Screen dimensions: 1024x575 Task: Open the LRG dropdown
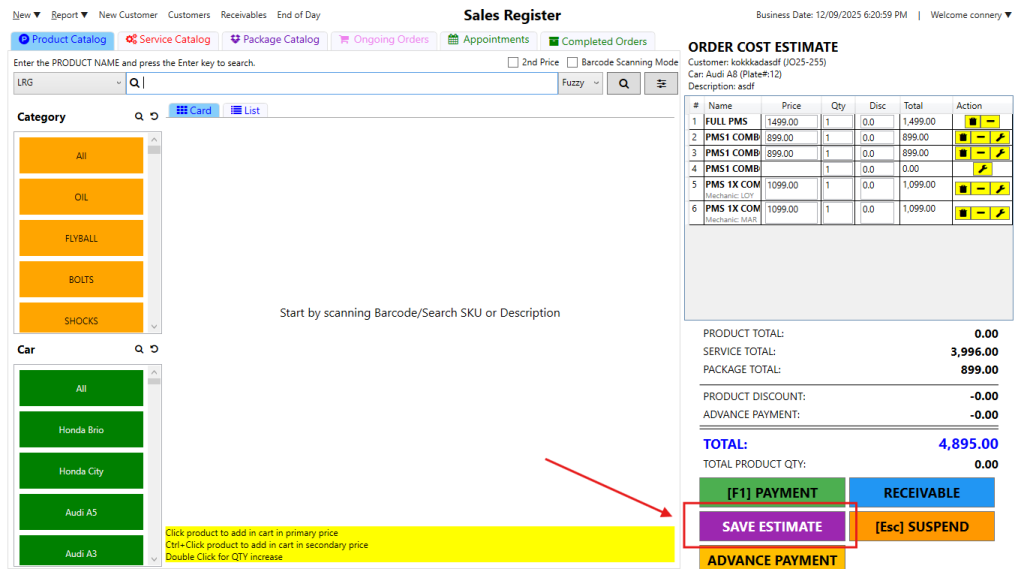click(x=69, y=84)
